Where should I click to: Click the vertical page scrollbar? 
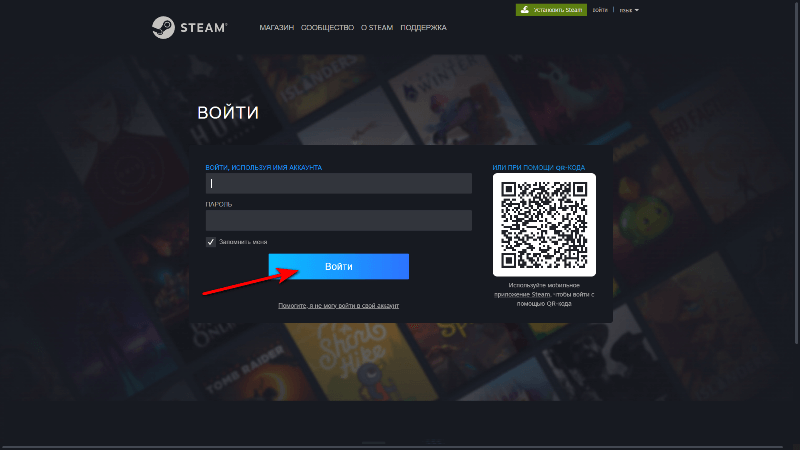tap(796, 173)
